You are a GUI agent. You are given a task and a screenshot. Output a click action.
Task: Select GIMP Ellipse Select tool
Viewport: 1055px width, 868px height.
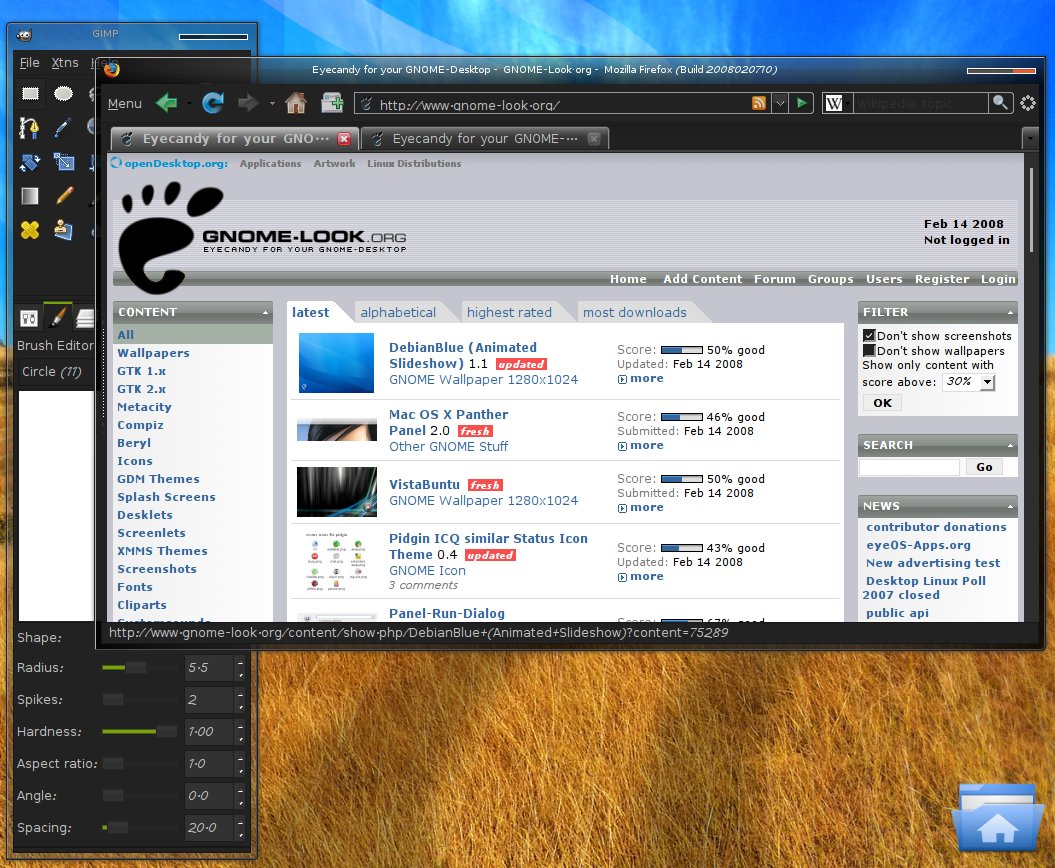[63, 94]
